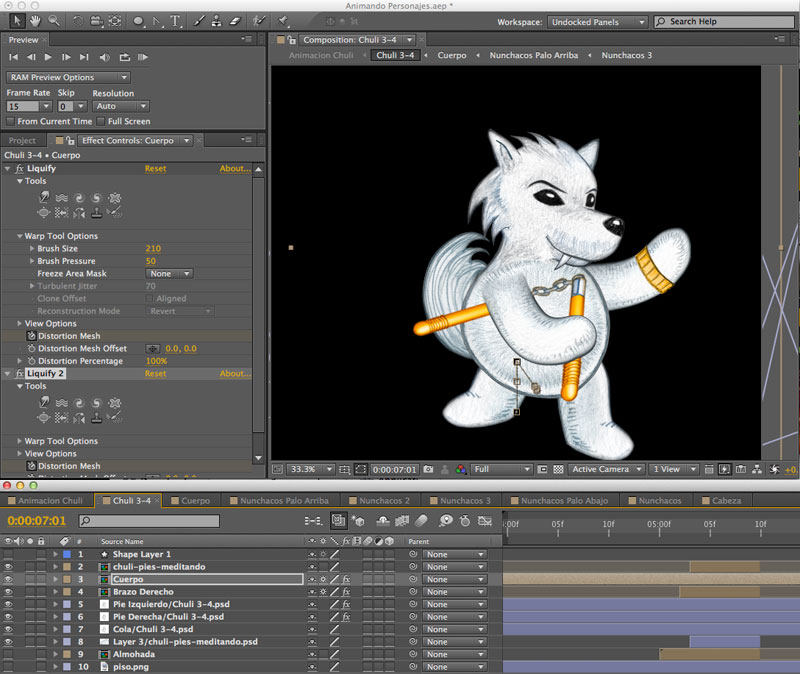Switch to Nunchacos 2 timeline tab
The height and width of the screenshot is (674, 800).
coord(380,501)
